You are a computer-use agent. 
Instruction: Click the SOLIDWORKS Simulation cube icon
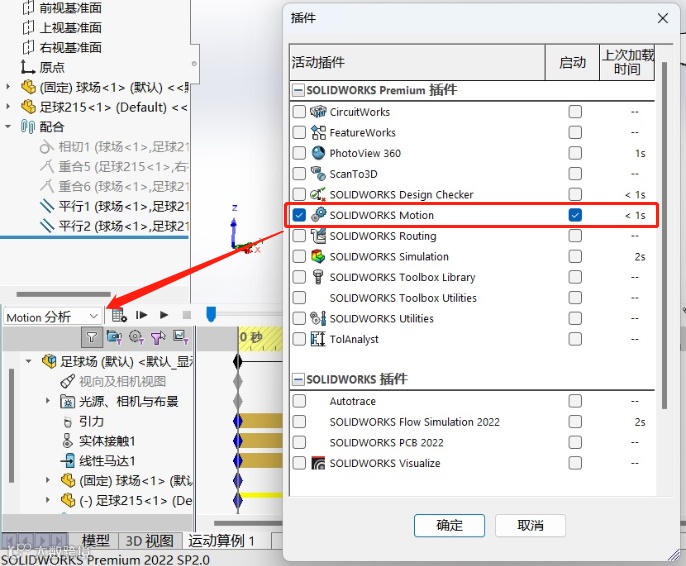tap(318, 256)
